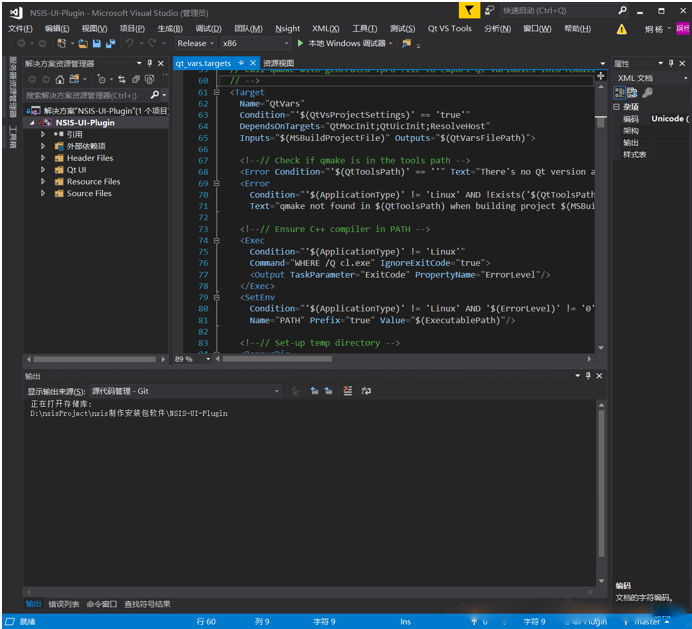Expand the Source Files folder node
This screenshot has height=629, width=692.
[x=43, y=193]
